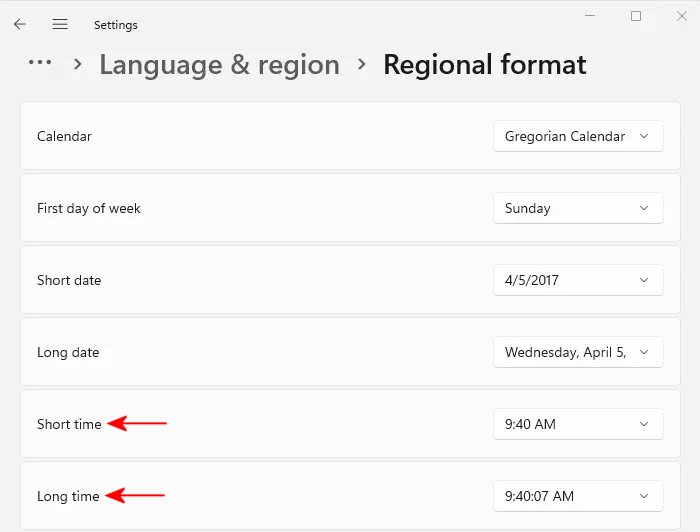
Task: Click chevron arrow in Calendar dropdown
Action: tap(644, 136)
